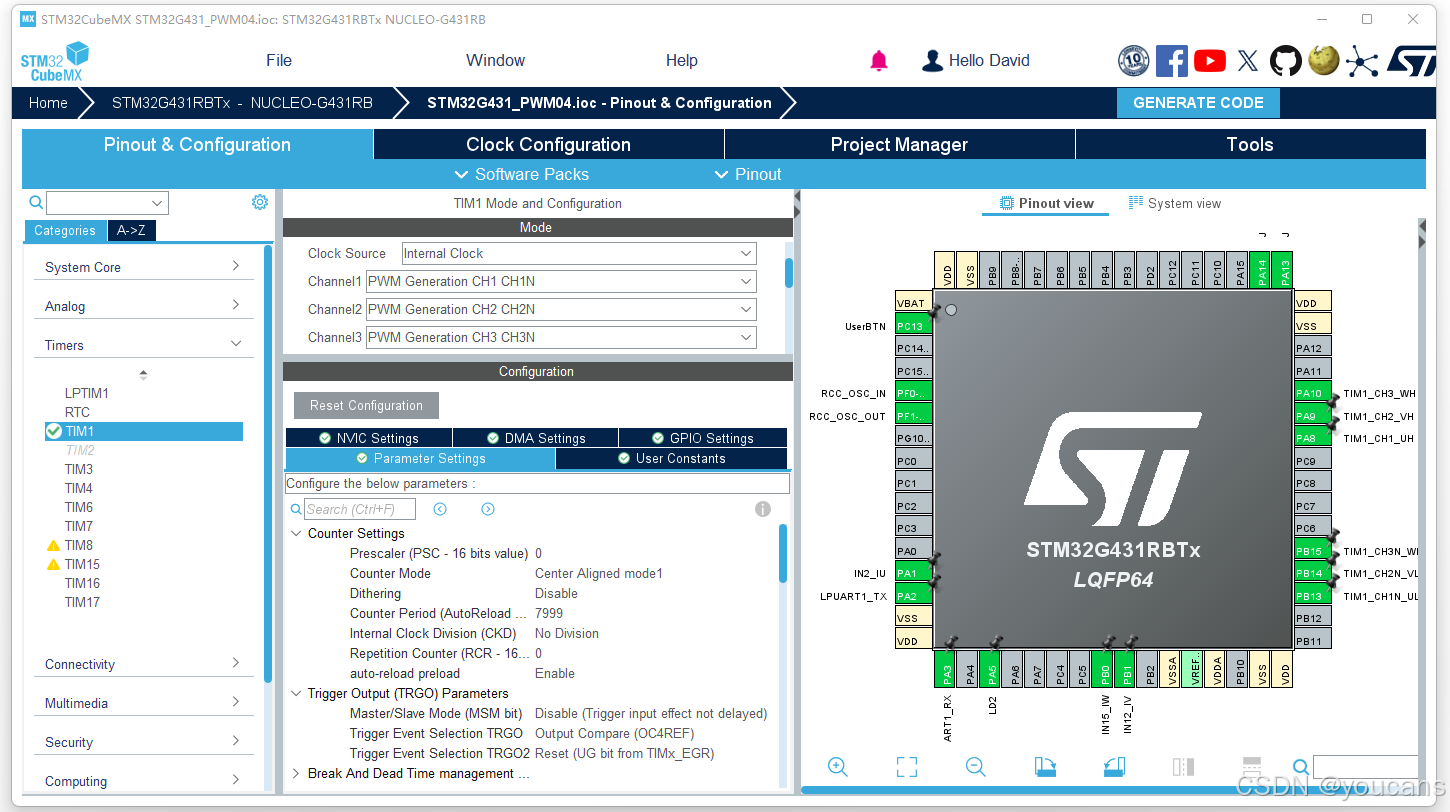Viewport: 1450px width, 812px height.
Task: Select TIM3 in the timers list
Action: click(79, 470)
